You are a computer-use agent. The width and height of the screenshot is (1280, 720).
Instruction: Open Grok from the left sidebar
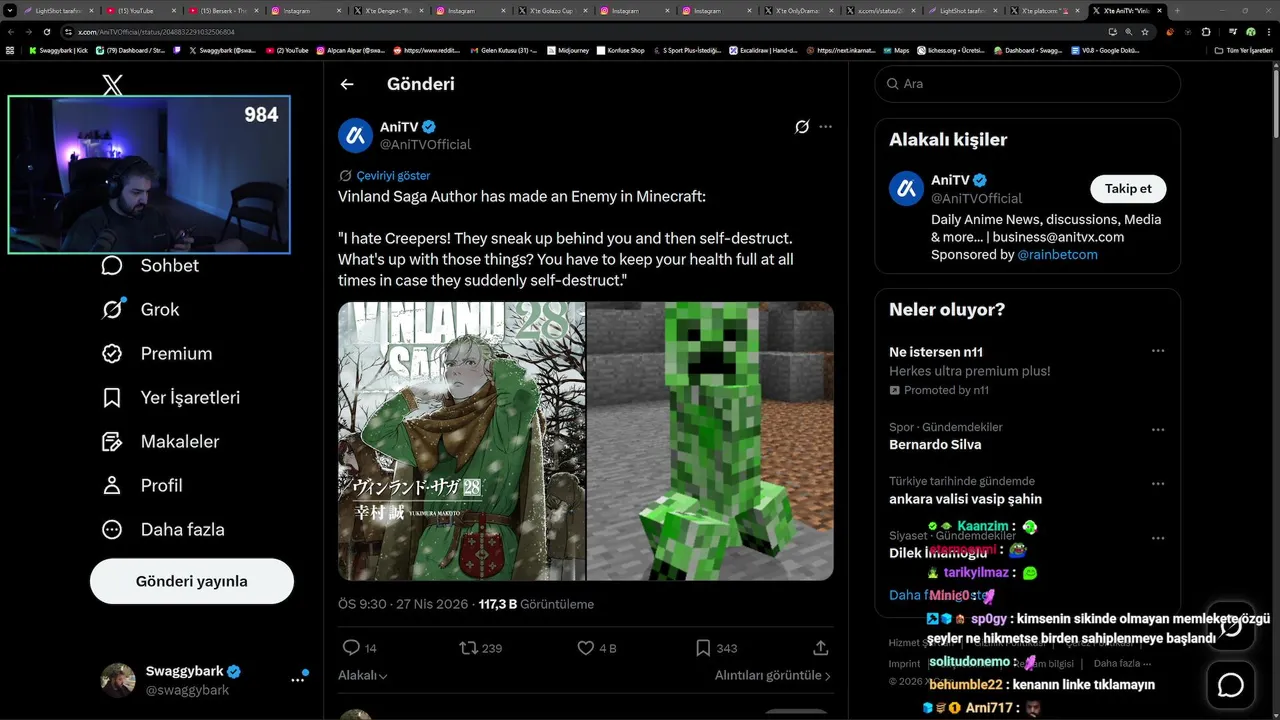click(141, 309)
